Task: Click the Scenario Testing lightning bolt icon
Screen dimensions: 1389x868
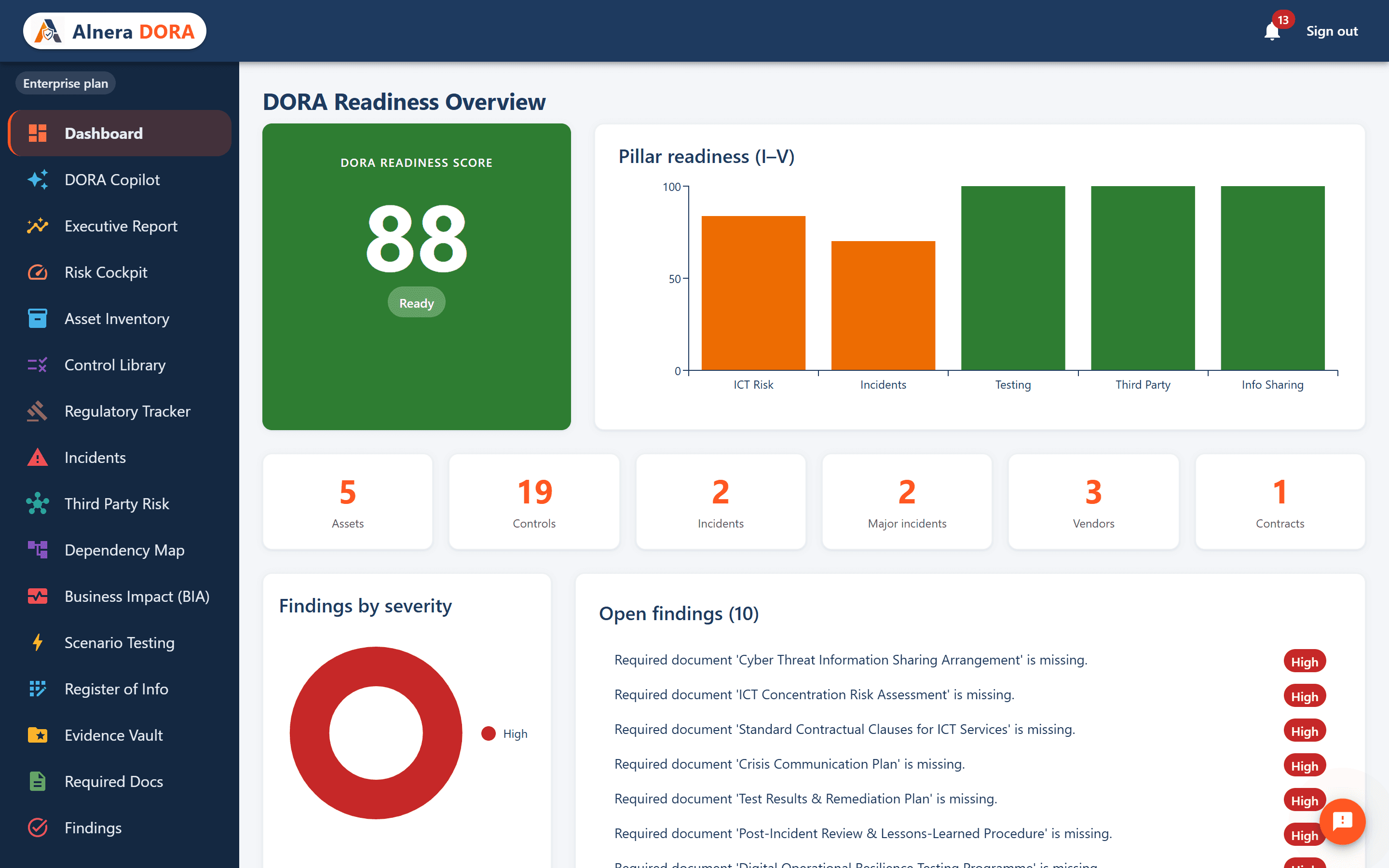Action: pos(38,642)
